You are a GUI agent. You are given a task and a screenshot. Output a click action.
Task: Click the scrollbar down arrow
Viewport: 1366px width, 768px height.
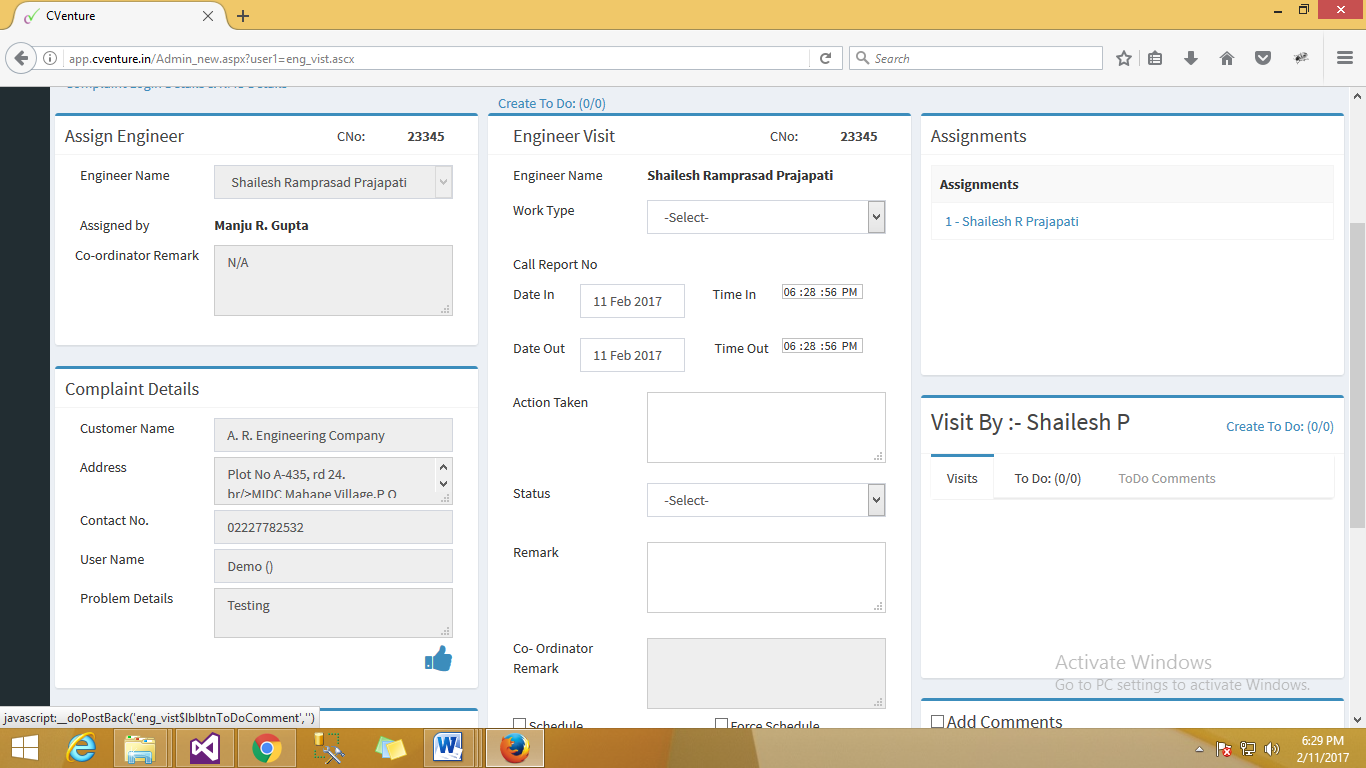(1357, 718)
